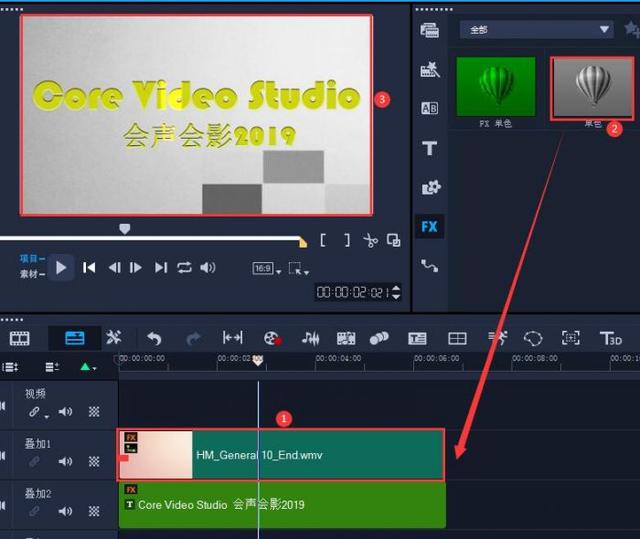Viewport: 640px width, 539px height.
Task: Mute the overlay 2 track
Action: click(65, 511)
